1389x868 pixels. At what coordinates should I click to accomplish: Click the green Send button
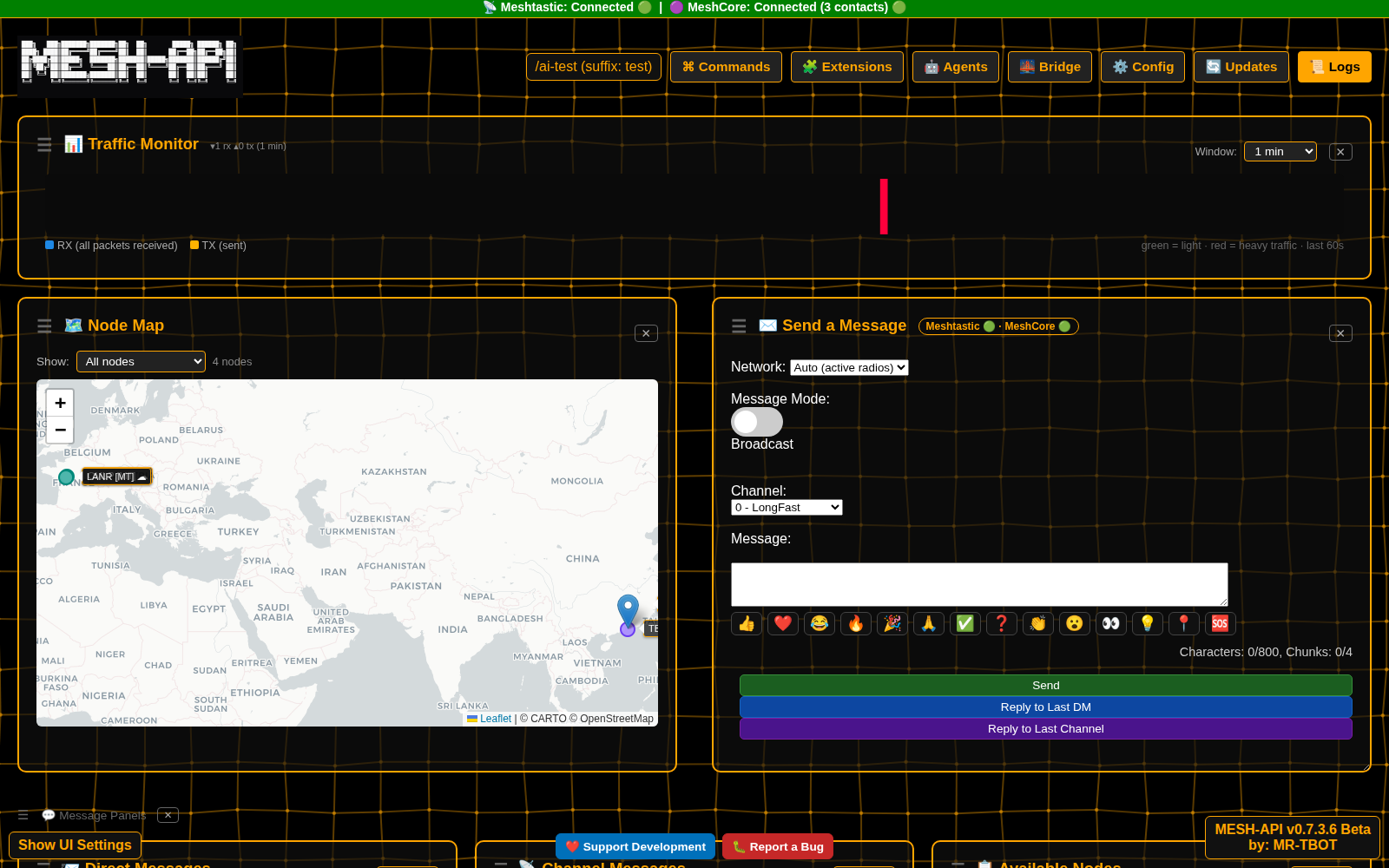pos(1046,685)
